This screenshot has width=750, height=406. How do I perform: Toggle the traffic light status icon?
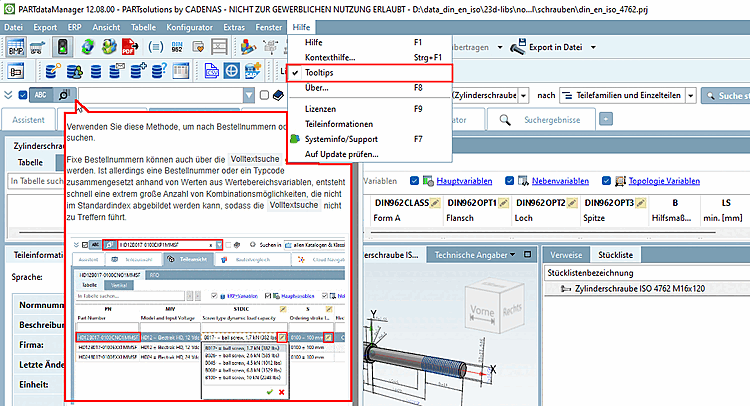63,47
